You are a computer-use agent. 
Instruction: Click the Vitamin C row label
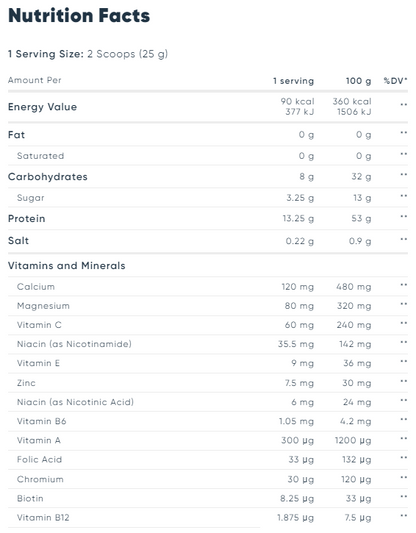pos(39,325)
